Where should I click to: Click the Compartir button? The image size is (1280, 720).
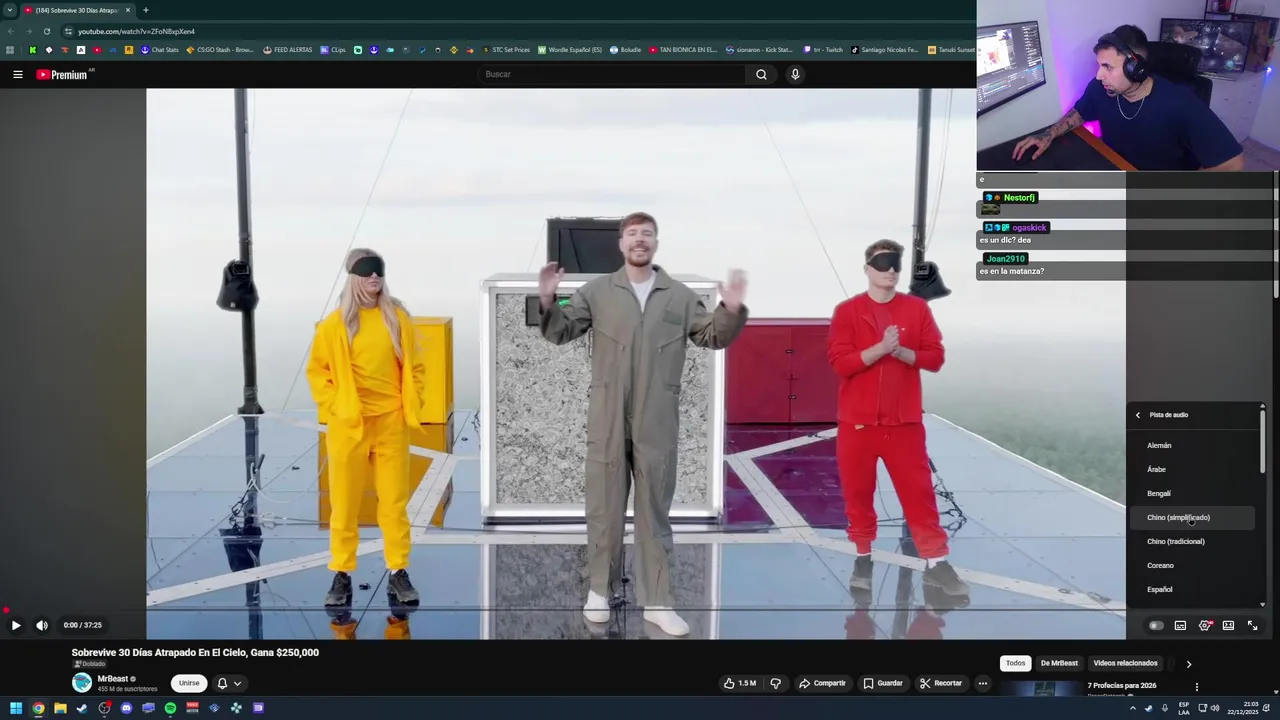[822, 683]
